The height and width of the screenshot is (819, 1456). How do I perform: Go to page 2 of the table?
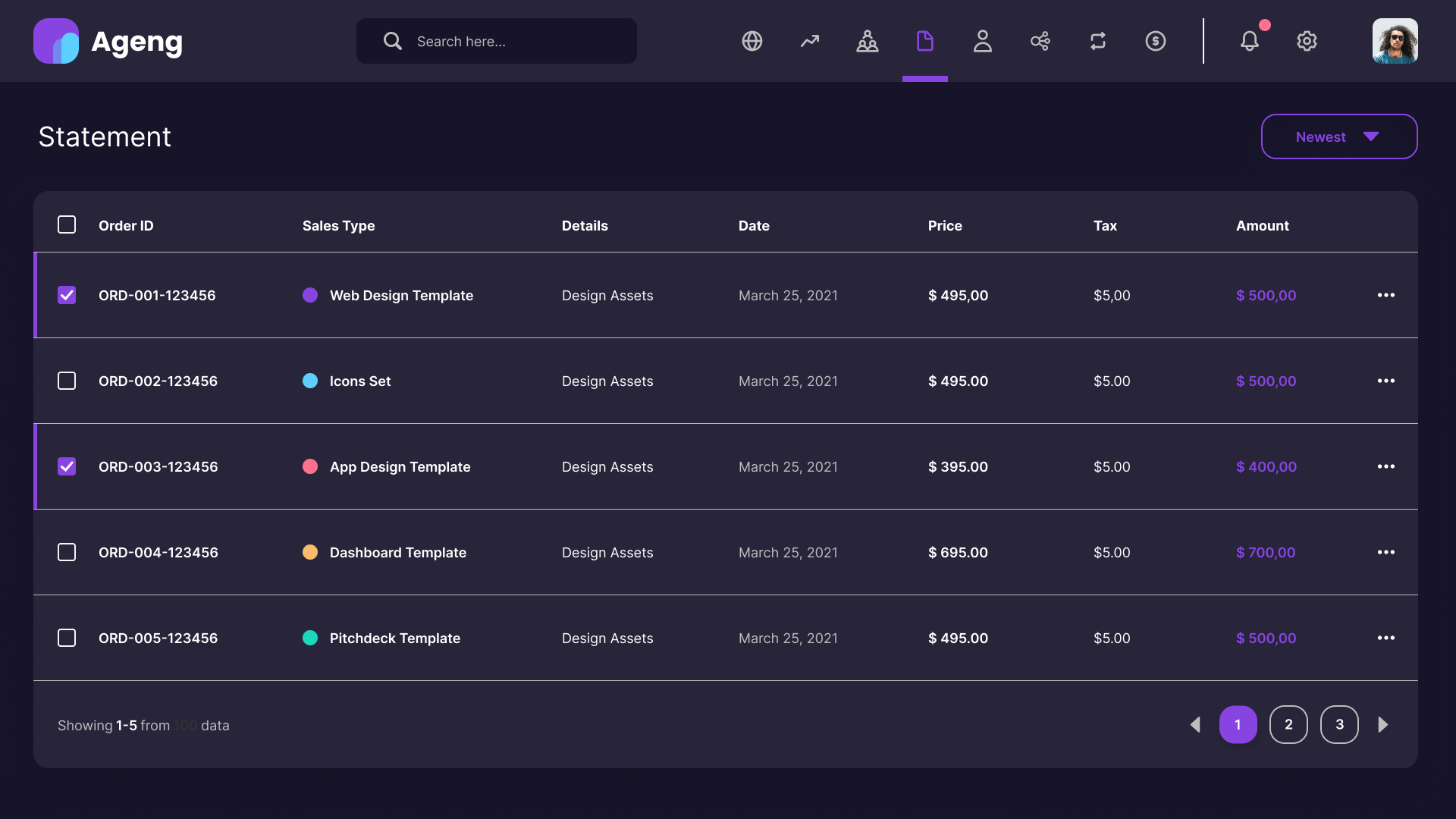coord(1288,724)
